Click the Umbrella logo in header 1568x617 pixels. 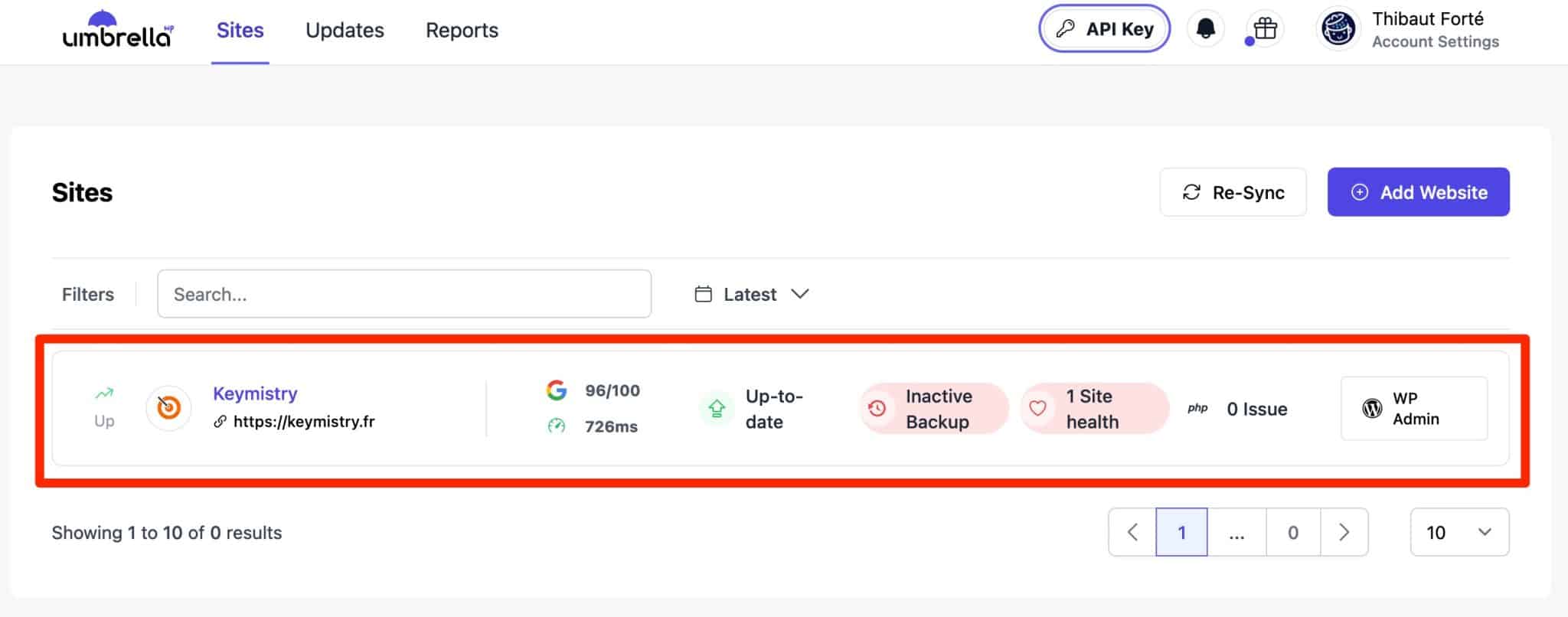pos(117,31)
